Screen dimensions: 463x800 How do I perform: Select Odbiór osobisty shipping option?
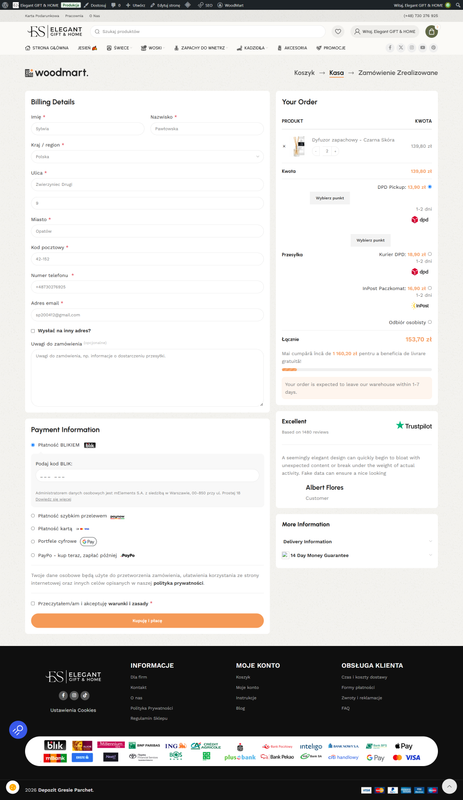point(430,322)
